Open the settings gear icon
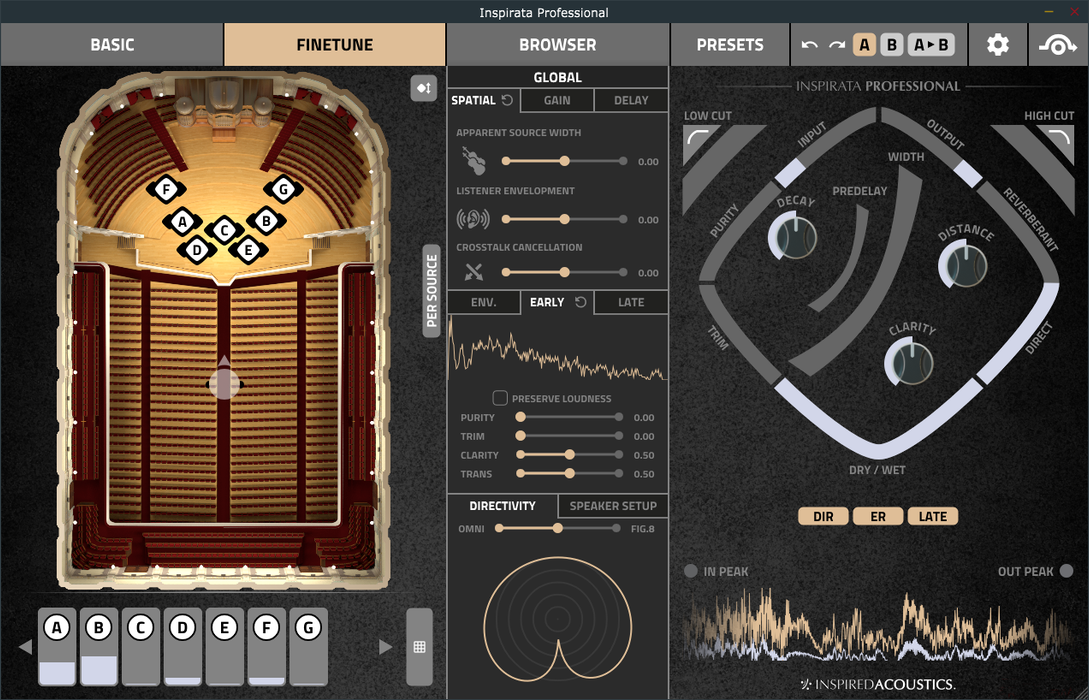 [997, 45]
